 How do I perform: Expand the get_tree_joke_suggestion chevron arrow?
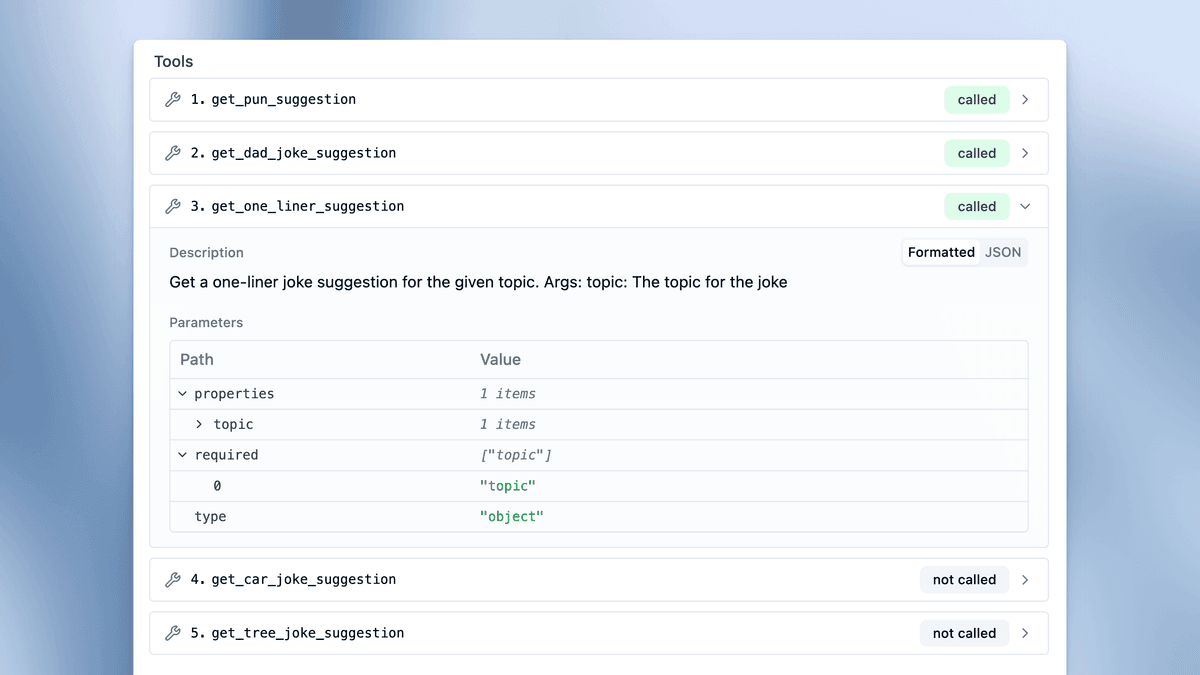pyautogui.click(x=1025, y=633)
